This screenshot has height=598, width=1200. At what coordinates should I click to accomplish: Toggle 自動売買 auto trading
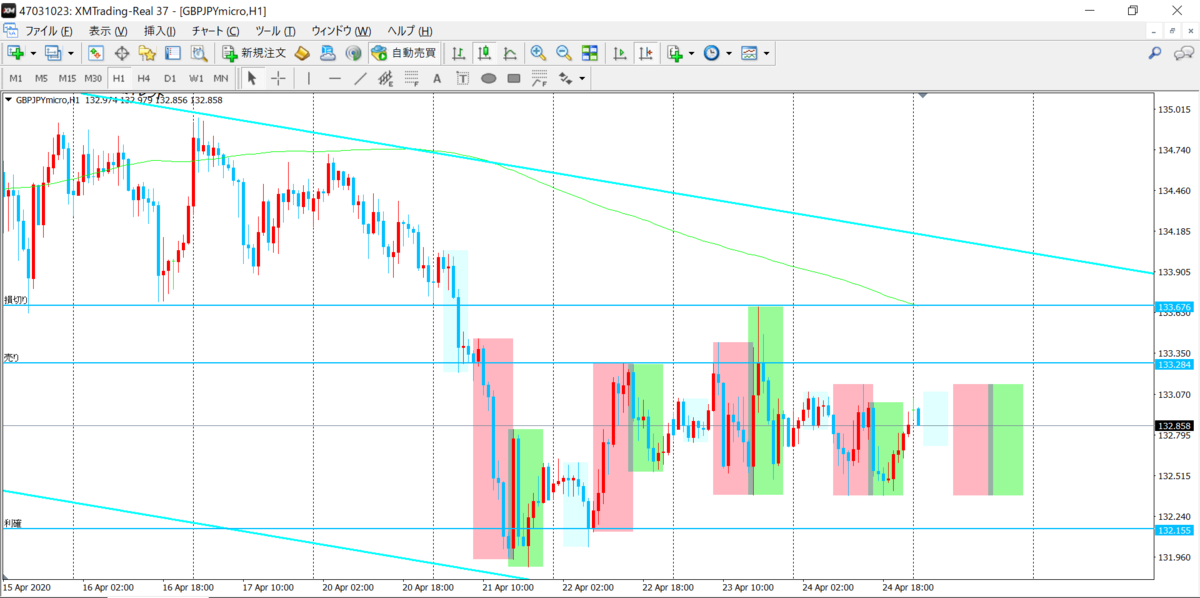tap(404, 53)
